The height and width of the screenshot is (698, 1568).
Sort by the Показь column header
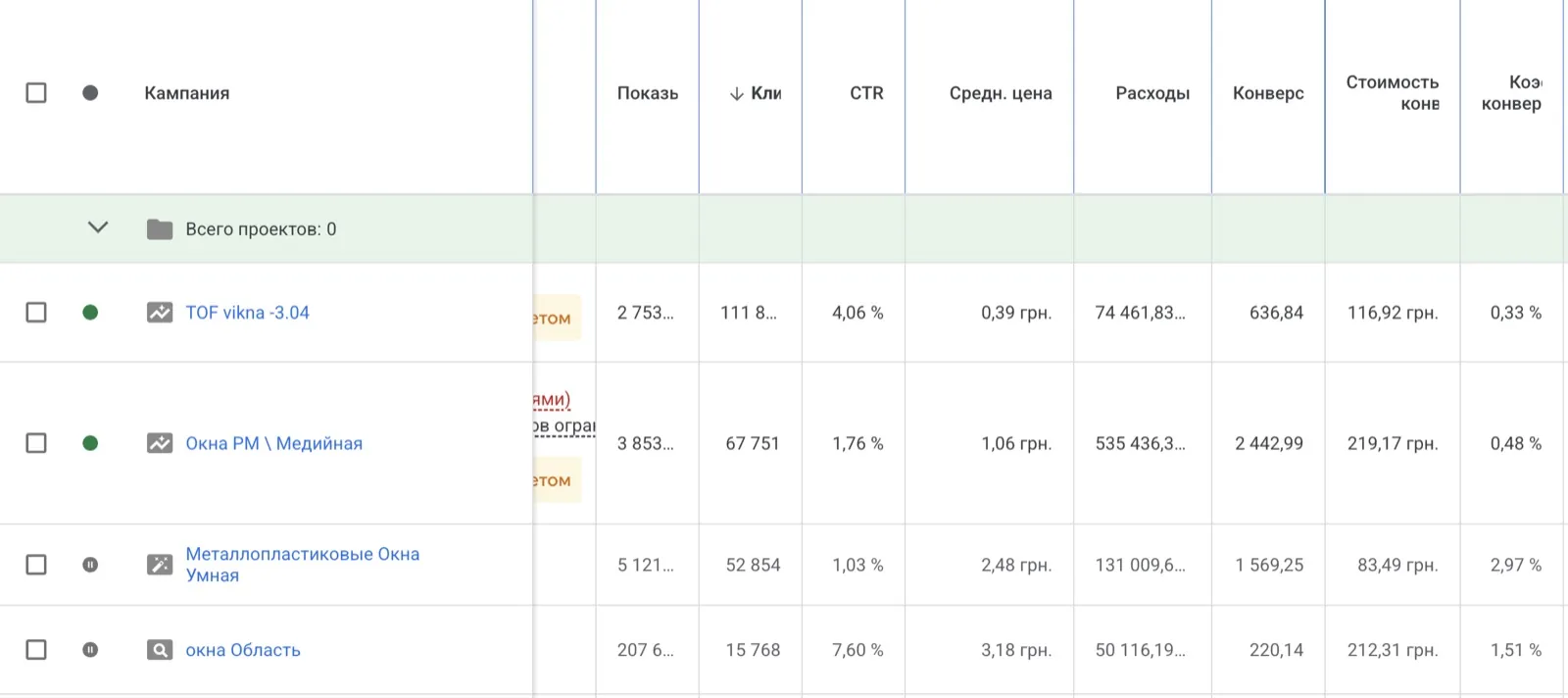(x=648, y=93)
